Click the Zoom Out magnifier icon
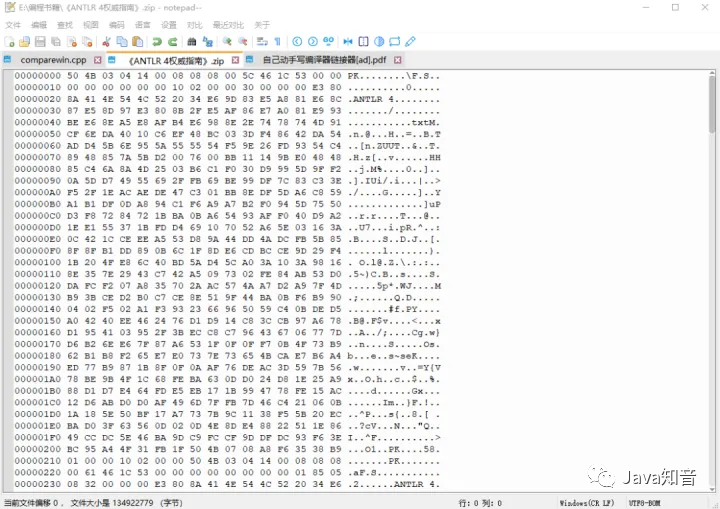The width and height of the screenshot is (720, 509). pyautogui.click(x=243, y=42)
